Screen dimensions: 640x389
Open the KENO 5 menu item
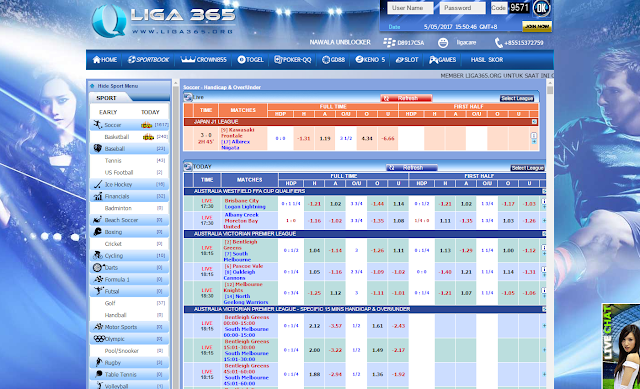(x=370, y=60)
